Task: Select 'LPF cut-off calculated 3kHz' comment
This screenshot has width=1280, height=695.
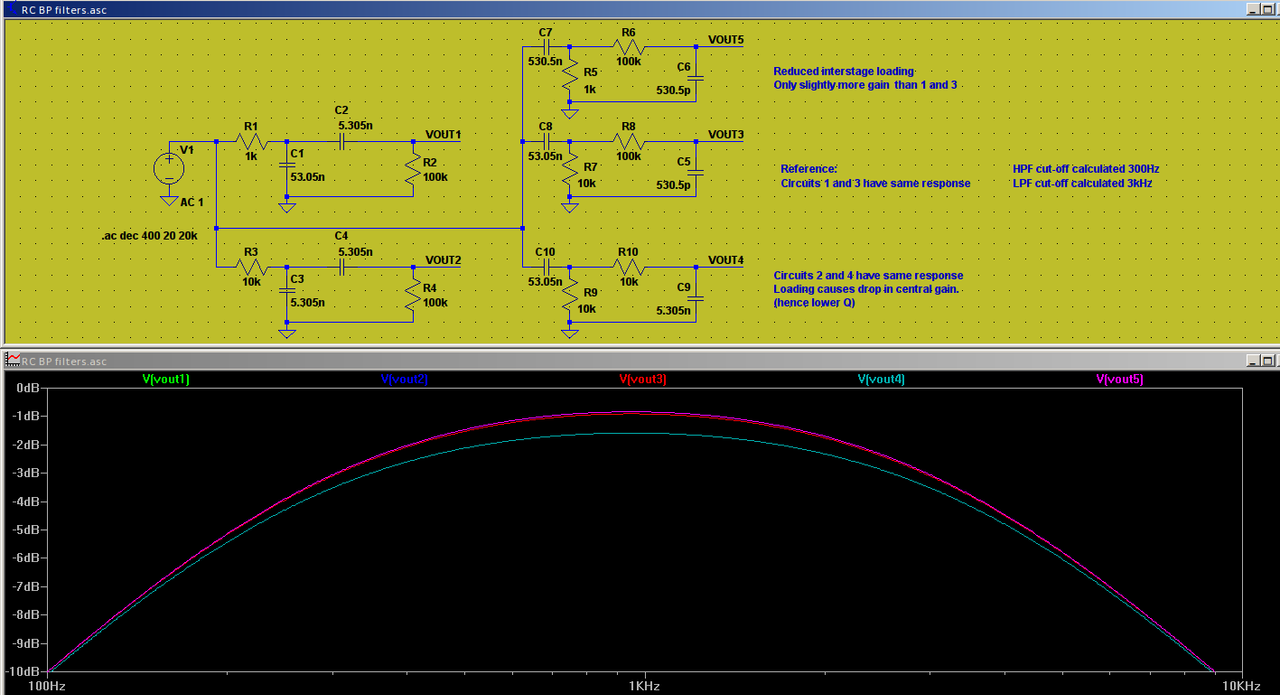Action: tap(1082, 183)
